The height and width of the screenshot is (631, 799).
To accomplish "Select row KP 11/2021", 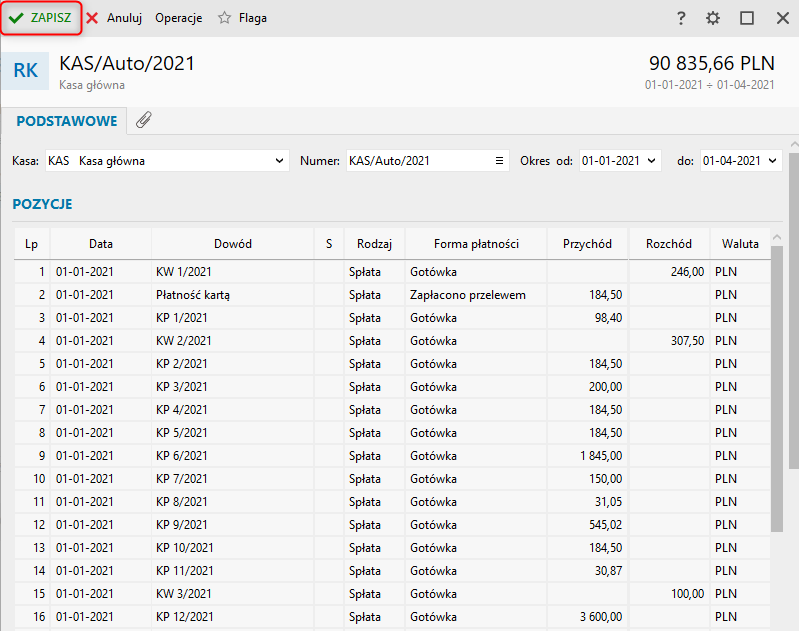I will [392, 571].
